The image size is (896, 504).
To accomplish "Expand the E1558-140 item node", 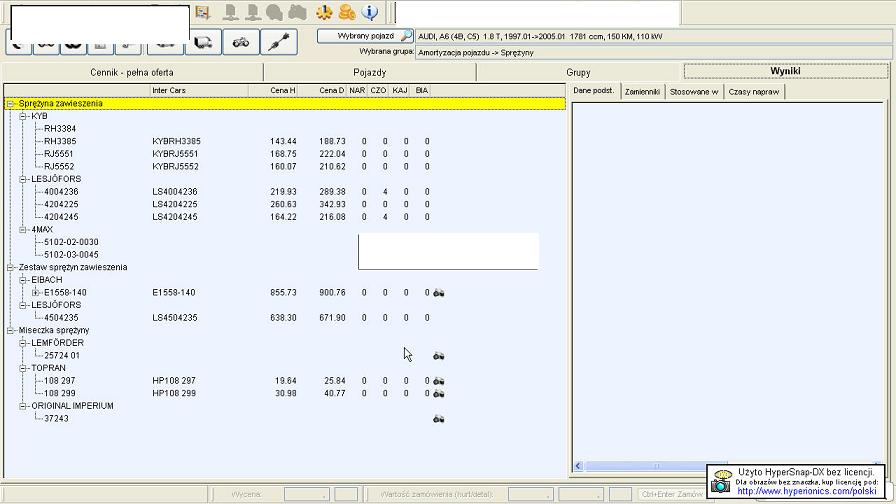I will coord(35,292).
